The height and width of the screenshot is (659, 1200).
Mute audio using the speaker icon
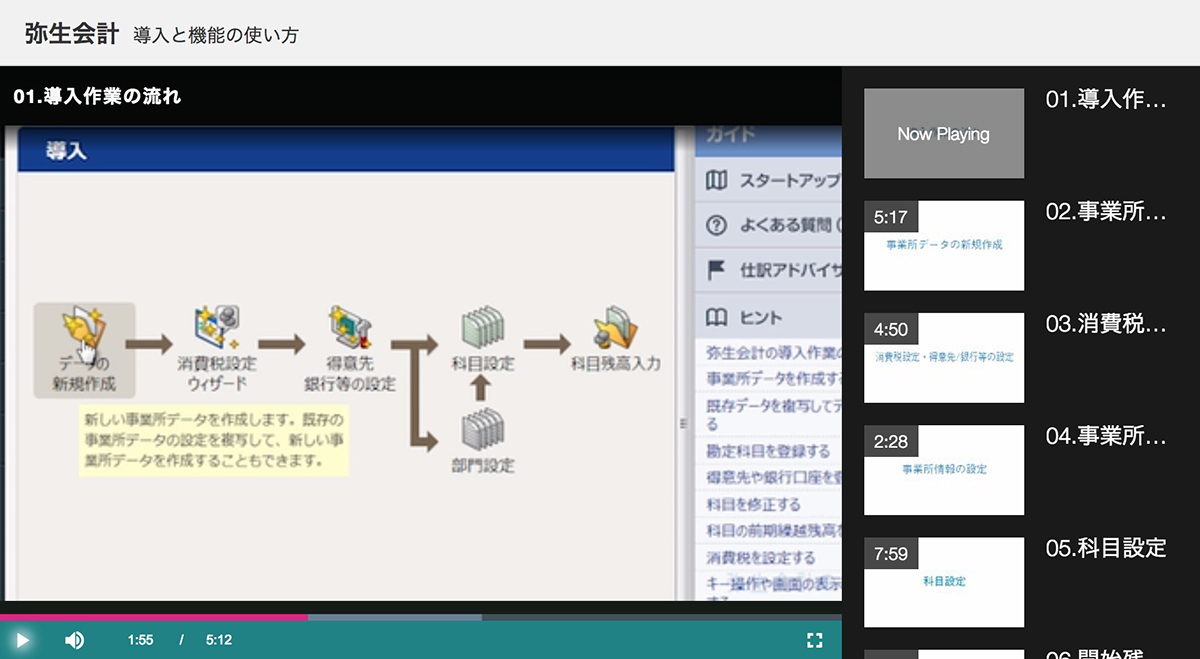74,640
